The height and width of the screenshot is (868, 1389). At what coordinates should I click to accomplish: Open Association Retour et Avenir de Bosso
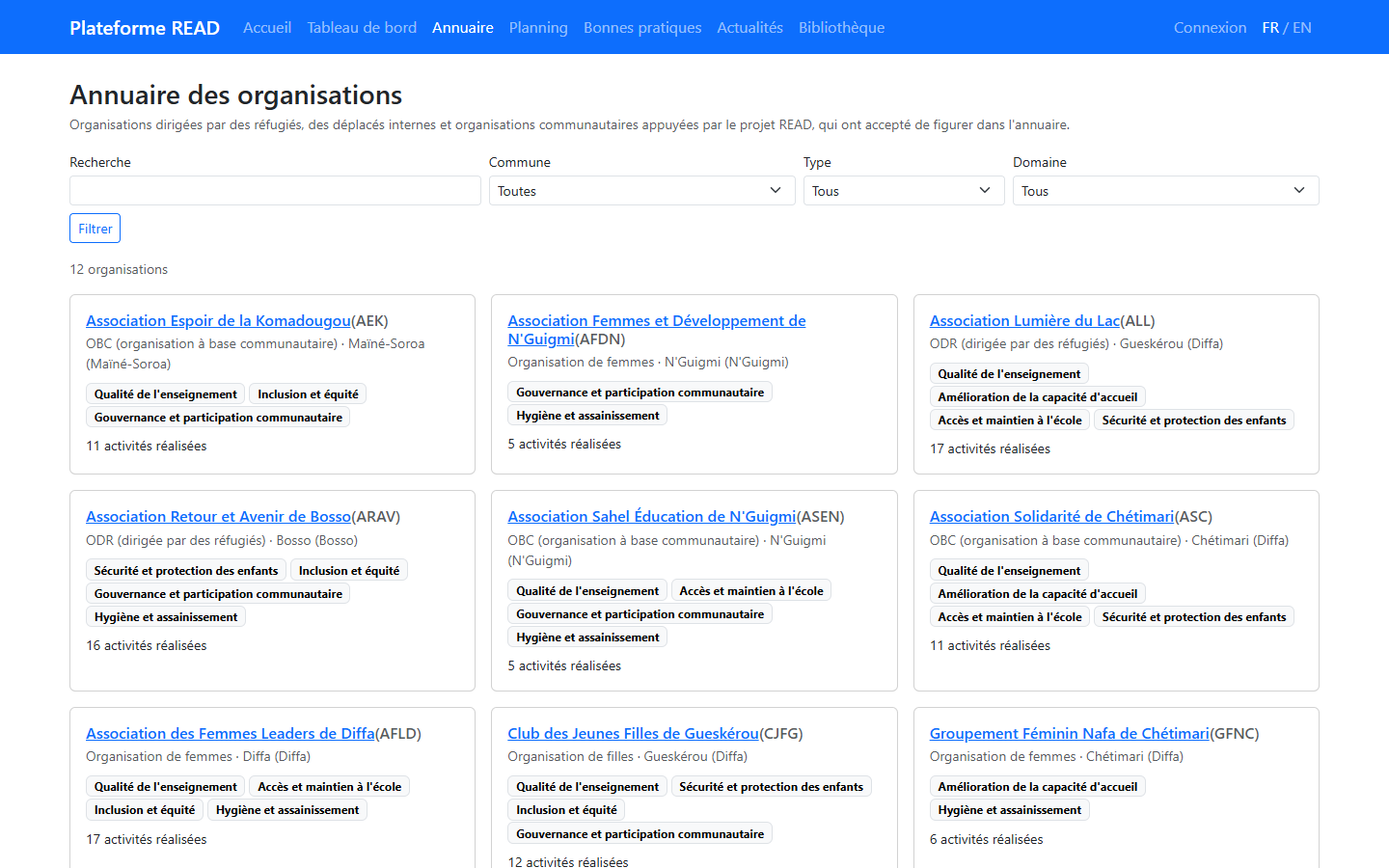218,516
